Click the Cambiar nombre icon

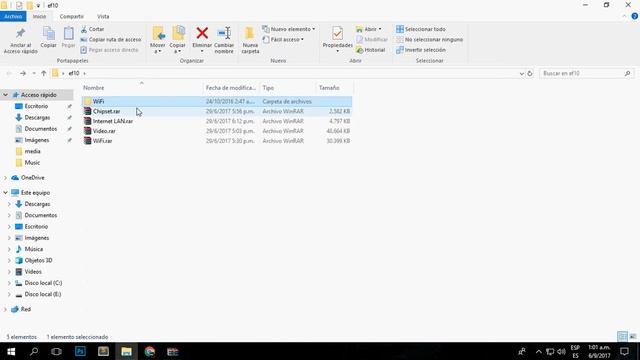point(224,33)
